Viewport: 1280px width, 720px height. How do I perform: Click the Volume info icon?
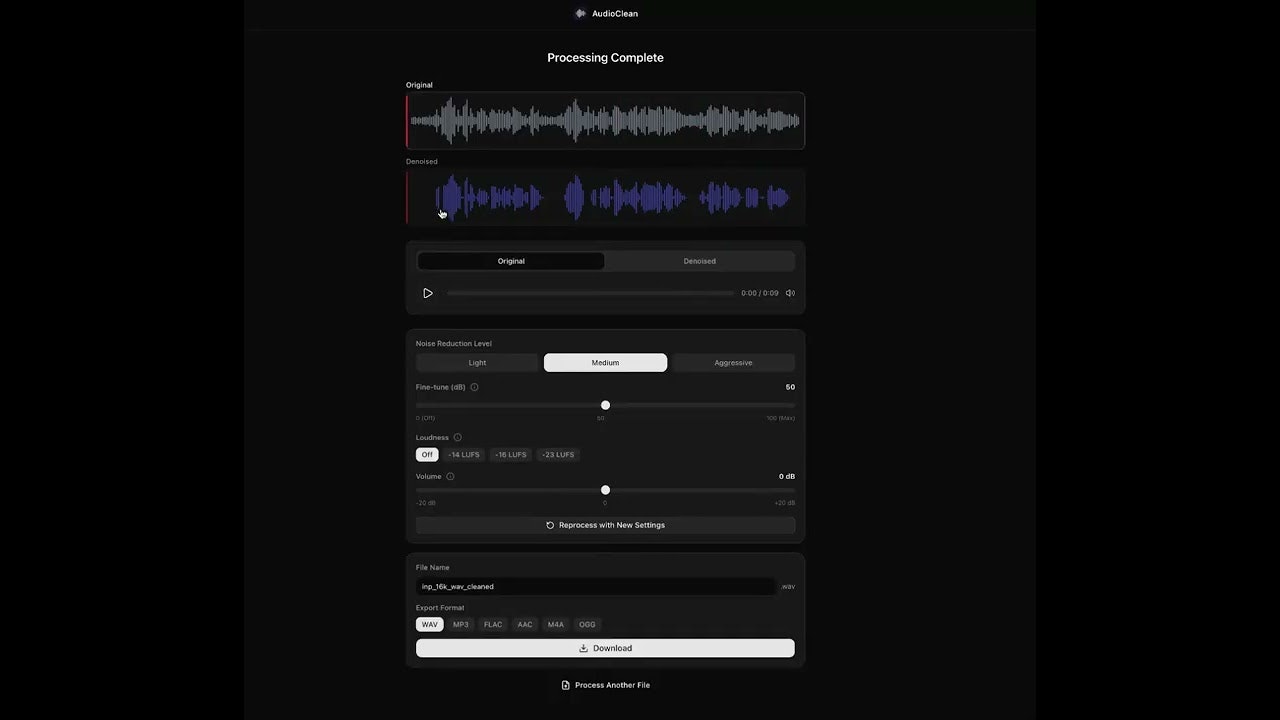coord(450,476)
